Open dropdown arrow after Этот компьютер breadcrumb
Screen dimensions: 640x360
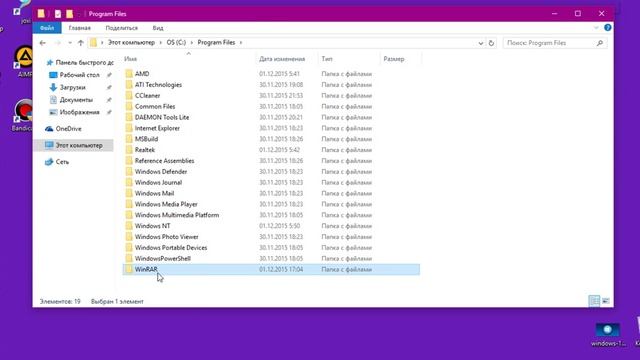pyautogui.click(x=161, y=42)
